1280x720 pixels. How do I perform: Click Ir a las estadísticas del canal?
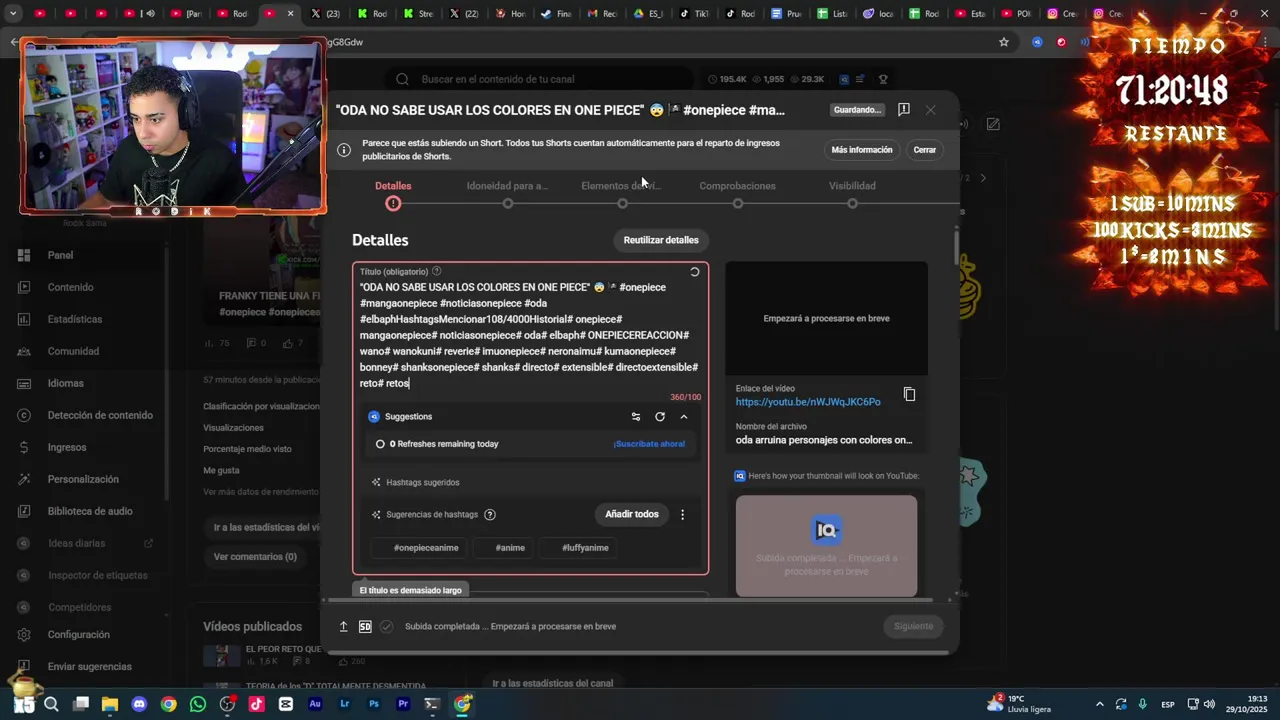pos(552,683)
